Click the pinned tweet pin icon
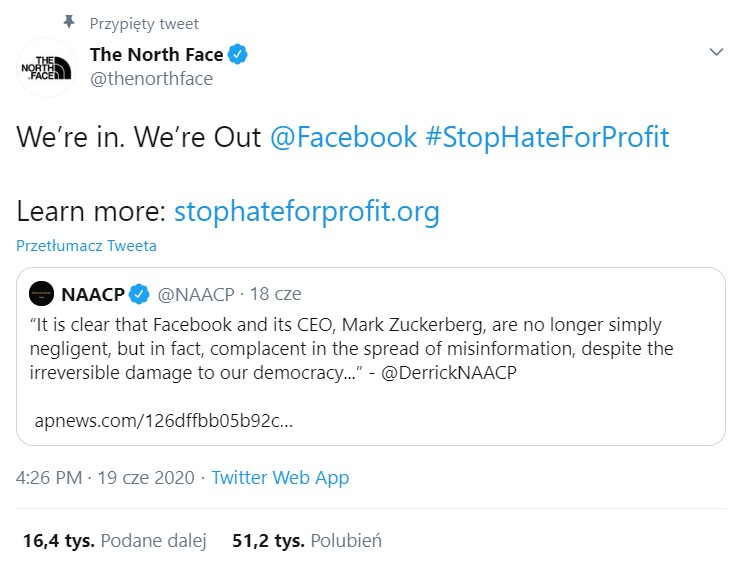 pos(69,22)
